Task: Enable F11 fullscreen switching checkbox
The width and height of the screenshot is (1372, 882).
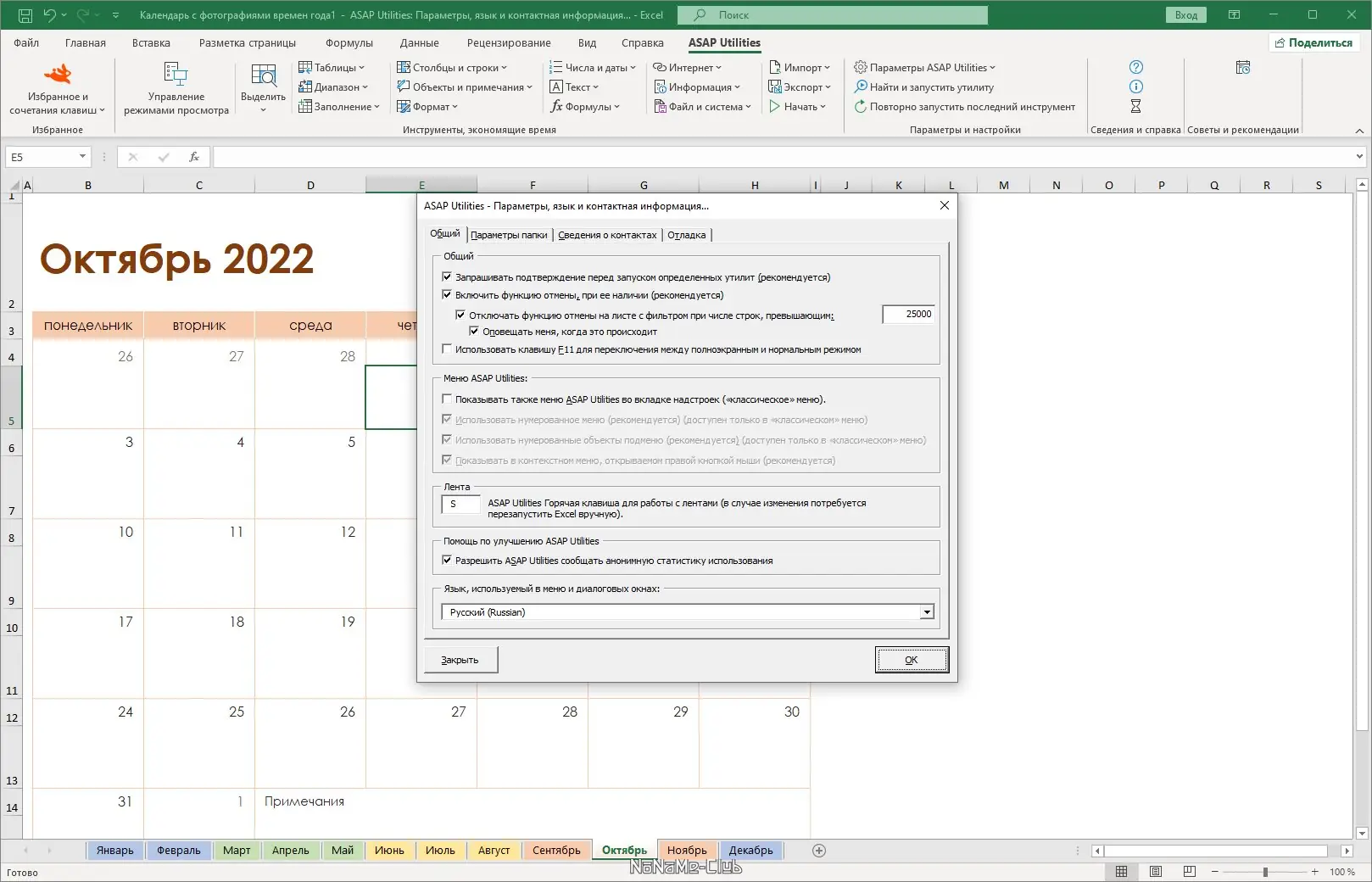Action: click(x=447, y=349)
